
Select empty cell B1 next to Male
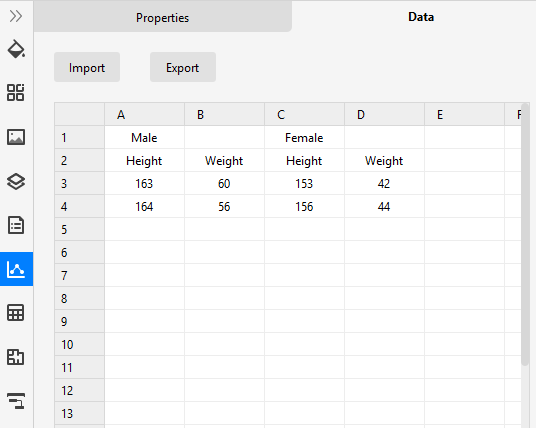tap(225, 137)
